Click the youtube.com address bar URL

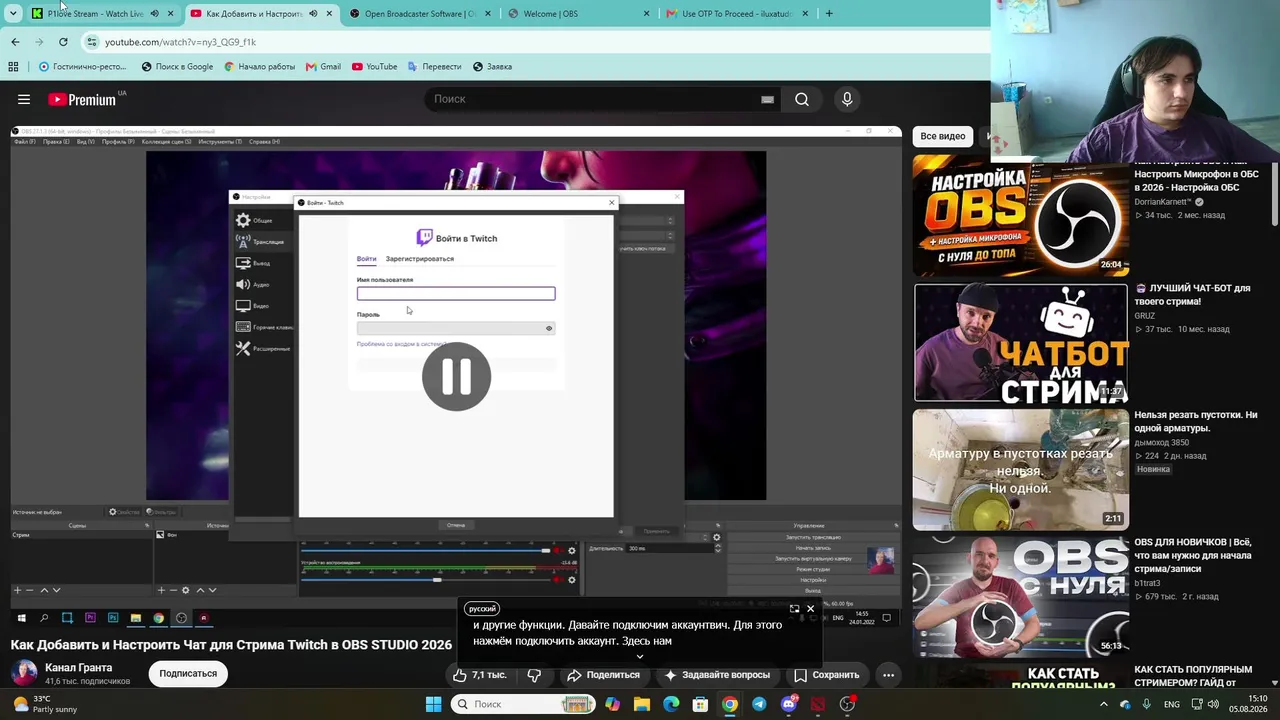180,42
